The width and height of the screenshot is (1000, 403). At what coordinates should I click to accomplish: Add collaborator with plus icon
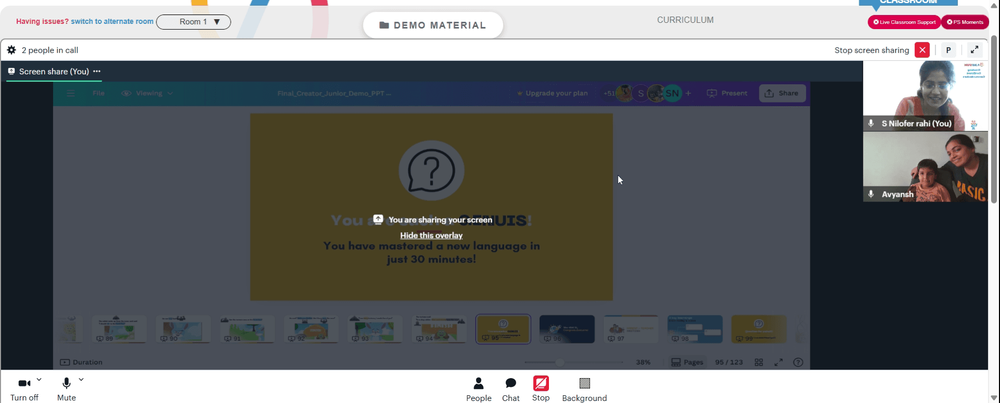click(x=688, y=93)
